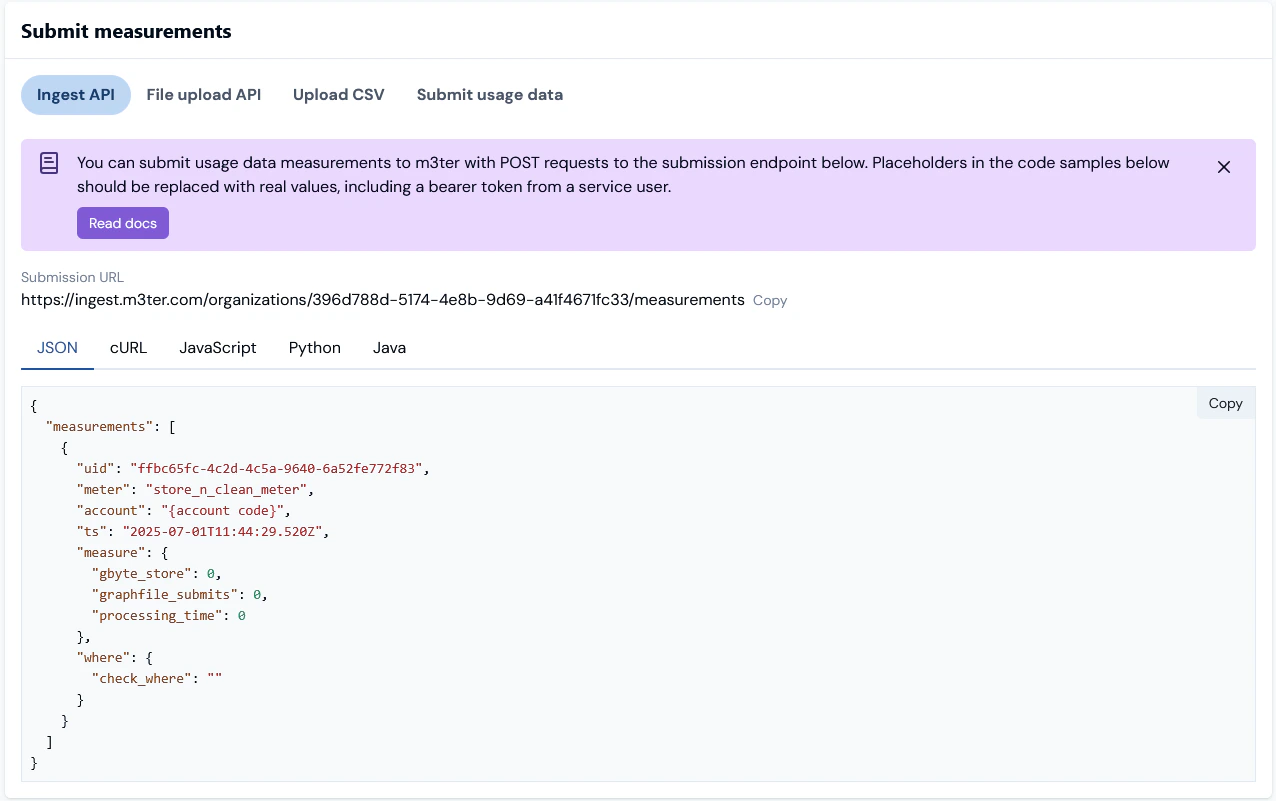Click the "ts" key
Viewport: 1276px width, 801px height.
tap(92, 531)
